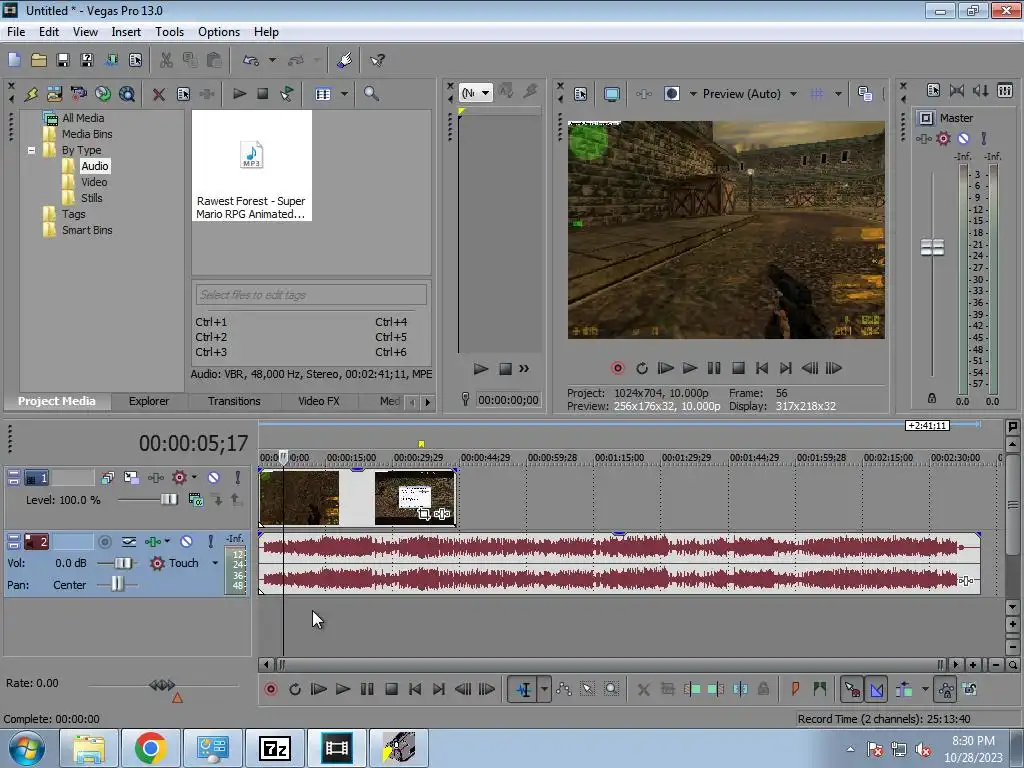The width and height of the screenshot is (1024, 768).
Task: Open the Options menu
Action: click(x=219, y=32)
